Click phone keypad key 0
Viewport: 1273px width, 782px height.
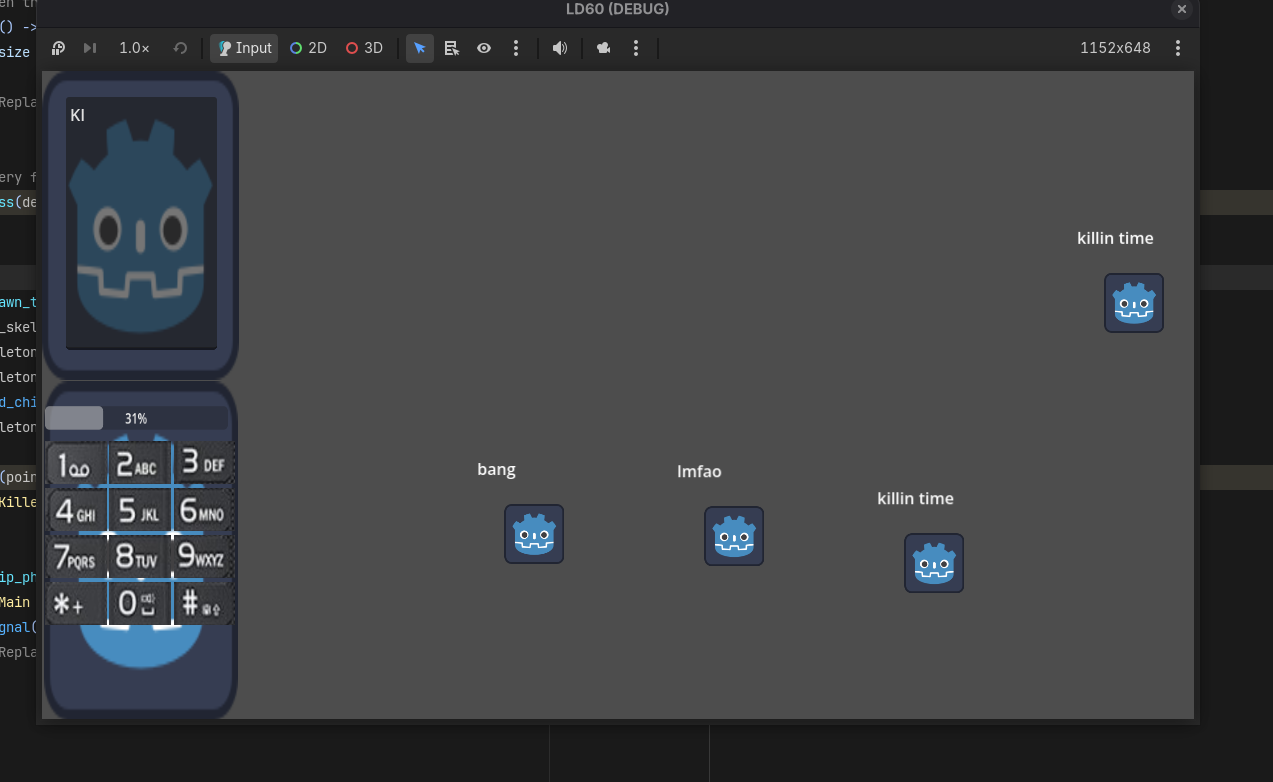[139, 603]
